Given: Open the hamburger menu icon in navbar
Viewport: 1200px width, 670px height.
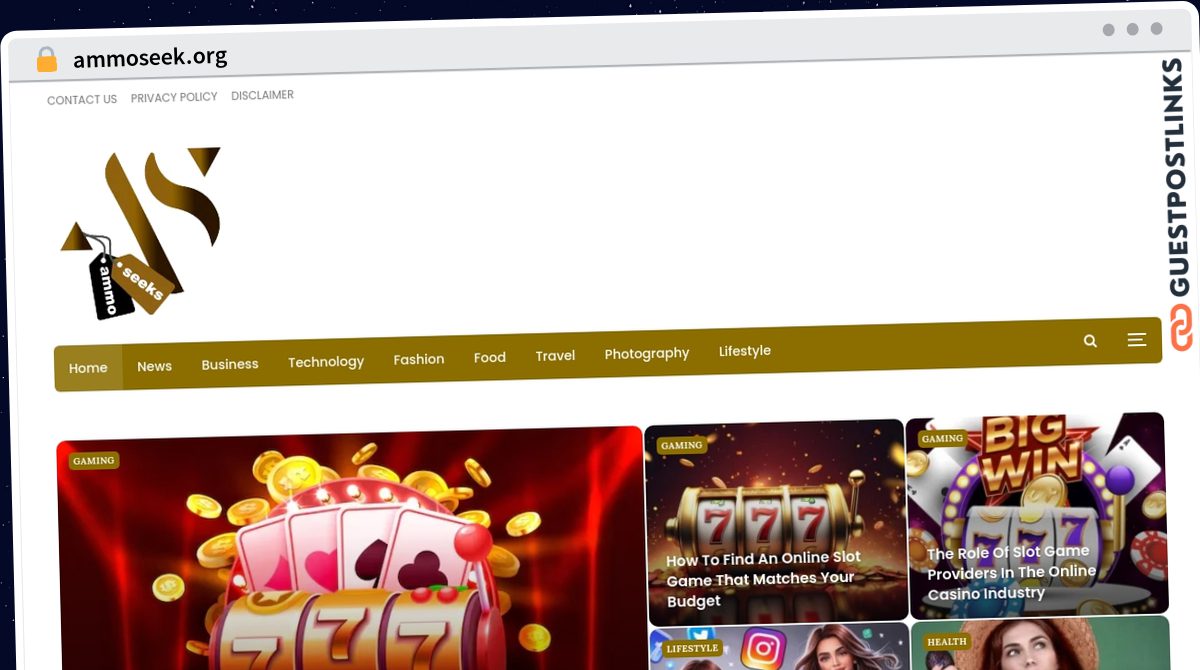Looking at the screenshot, I should pyautogui.click(x=1137, y=340).
